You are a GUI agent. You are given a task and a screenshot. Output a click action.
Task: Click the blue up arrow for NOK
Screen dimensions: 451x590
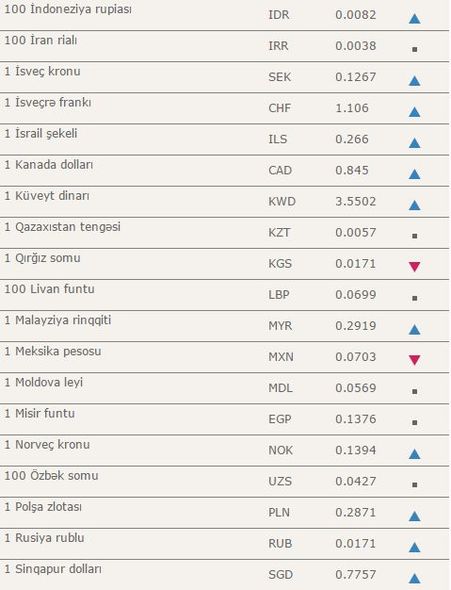tap(414, 454)
